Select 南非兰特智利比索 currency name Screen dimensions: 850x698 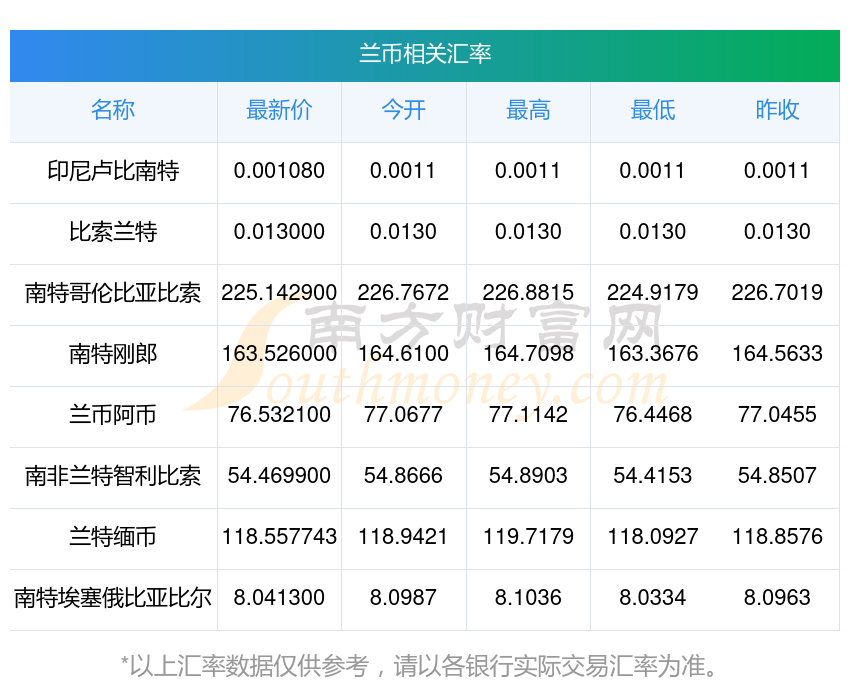click(113, 476)
